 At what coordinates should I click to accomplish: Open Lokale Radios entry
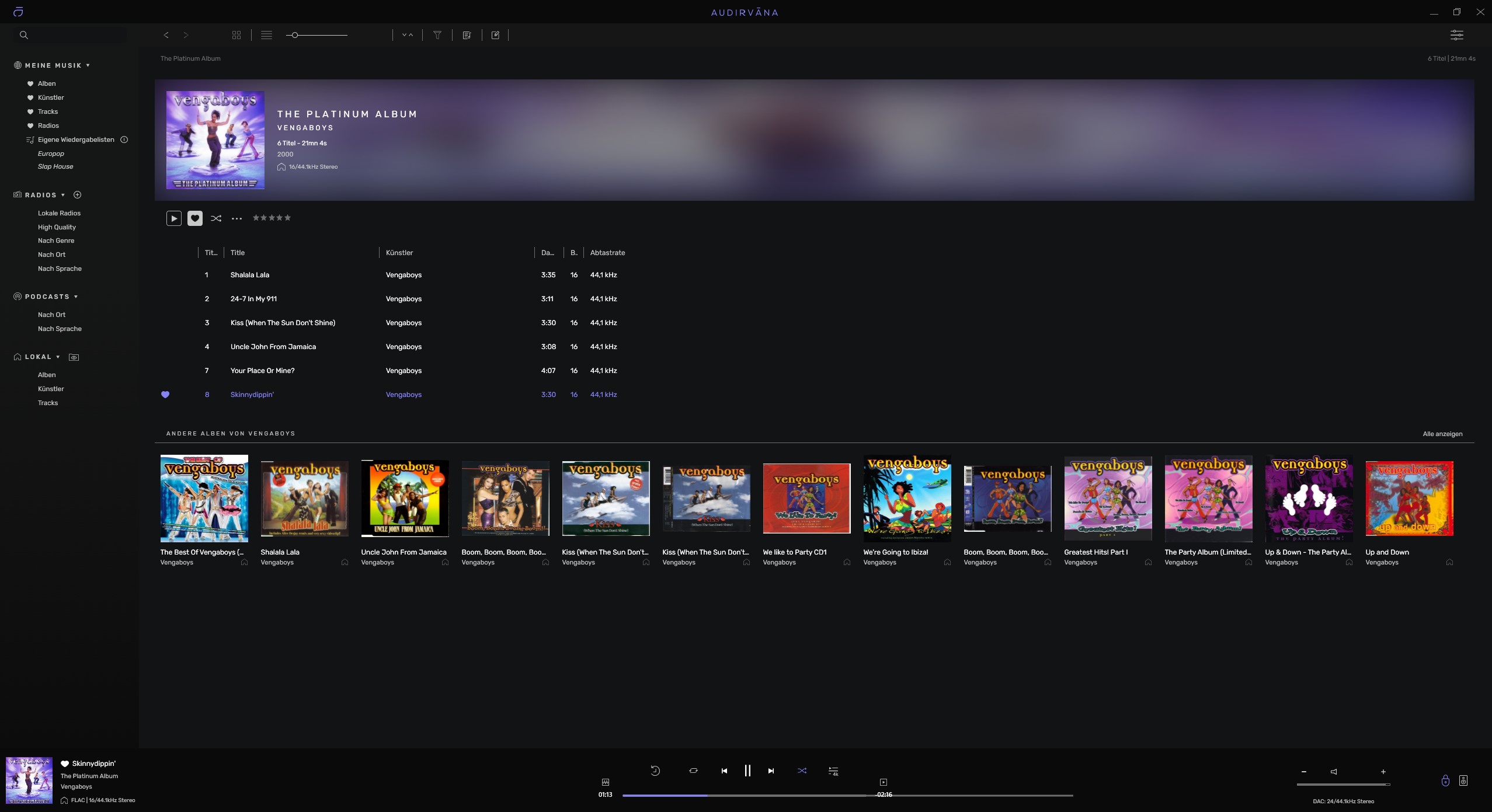point(59,213)
